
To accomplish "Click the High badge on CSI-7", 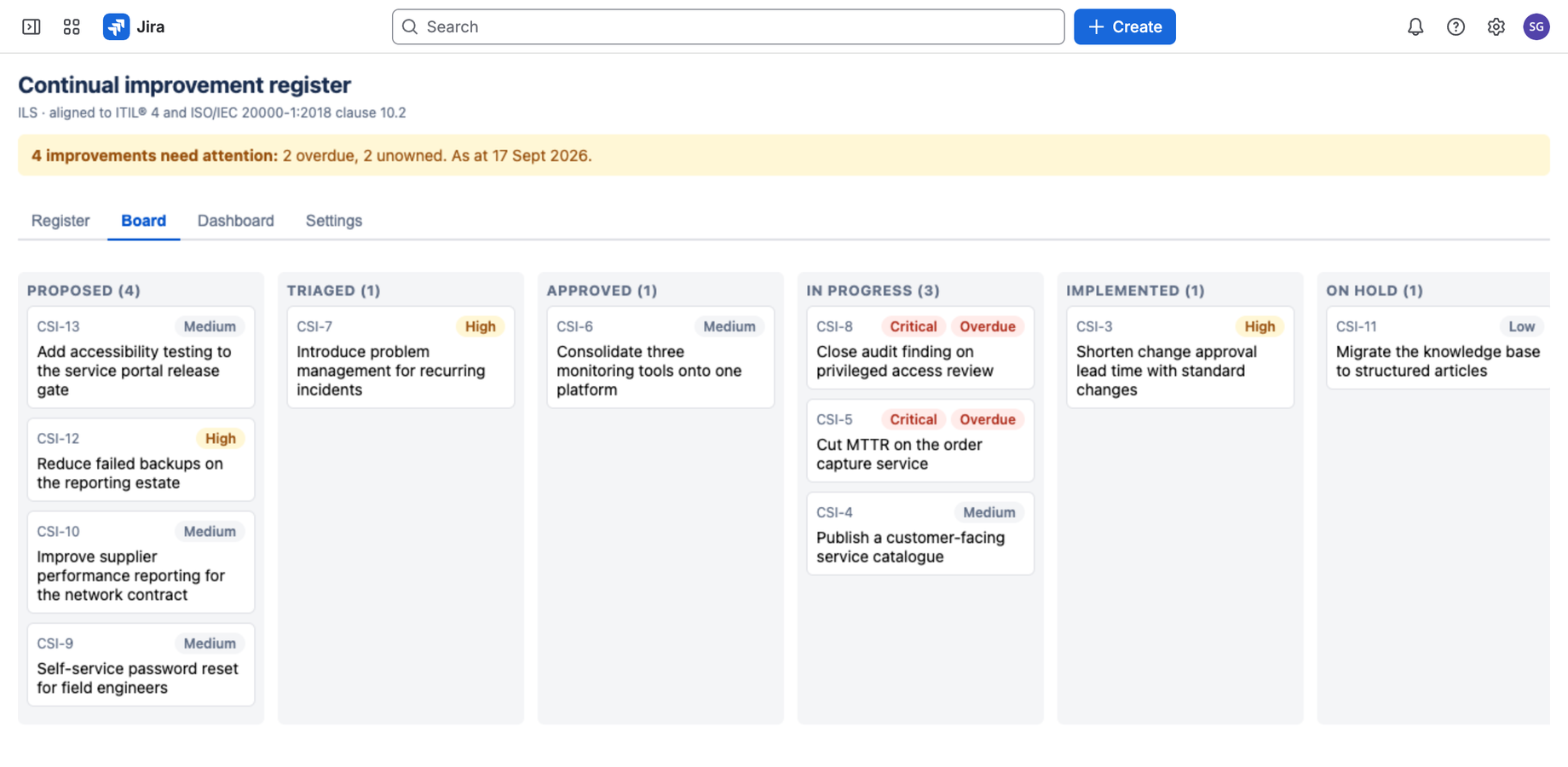I will click(x=481, y=326).
